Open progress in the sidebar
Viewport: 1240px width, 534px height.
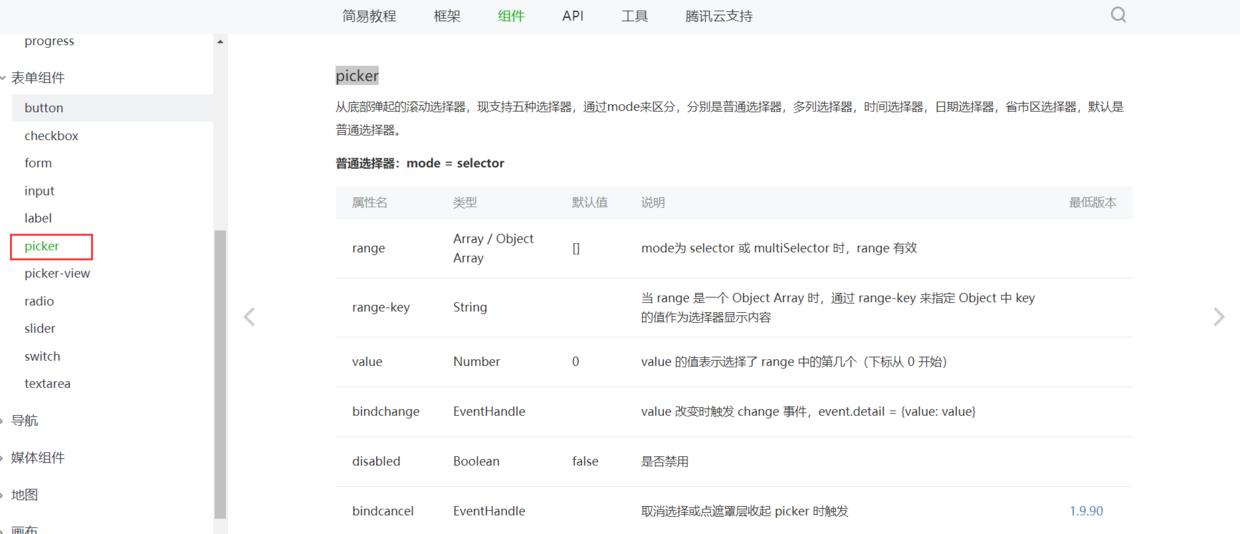click(49, 41)
